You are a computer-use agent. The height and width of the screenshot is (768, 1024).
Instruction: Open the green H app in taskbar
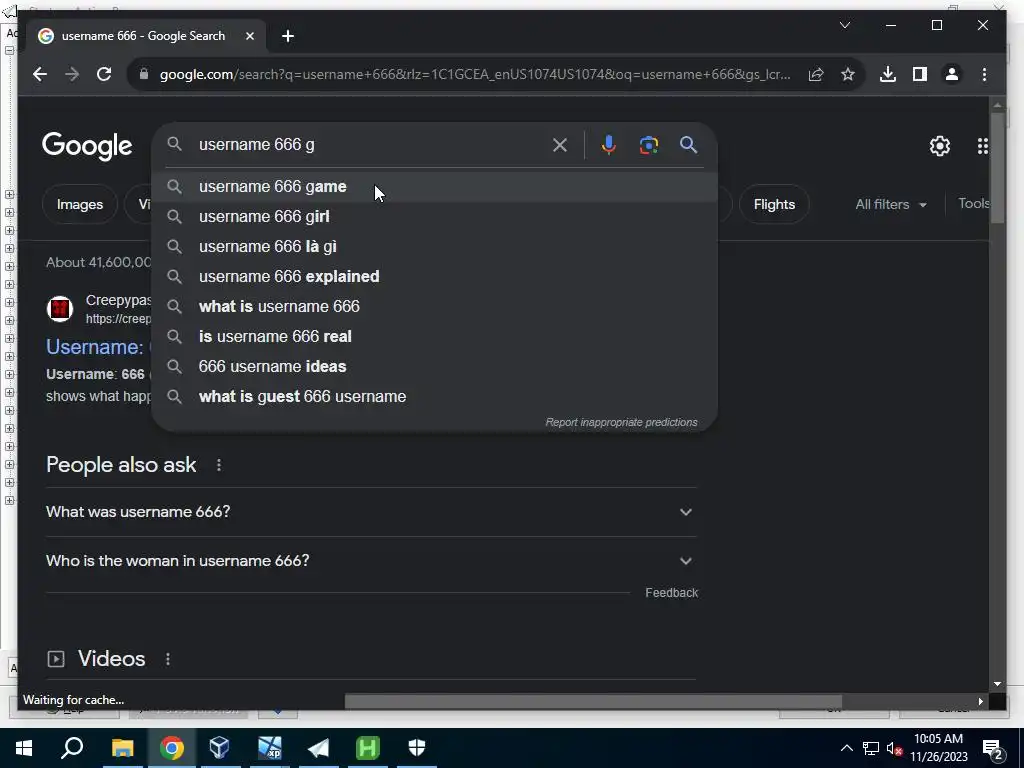point(368,748)
